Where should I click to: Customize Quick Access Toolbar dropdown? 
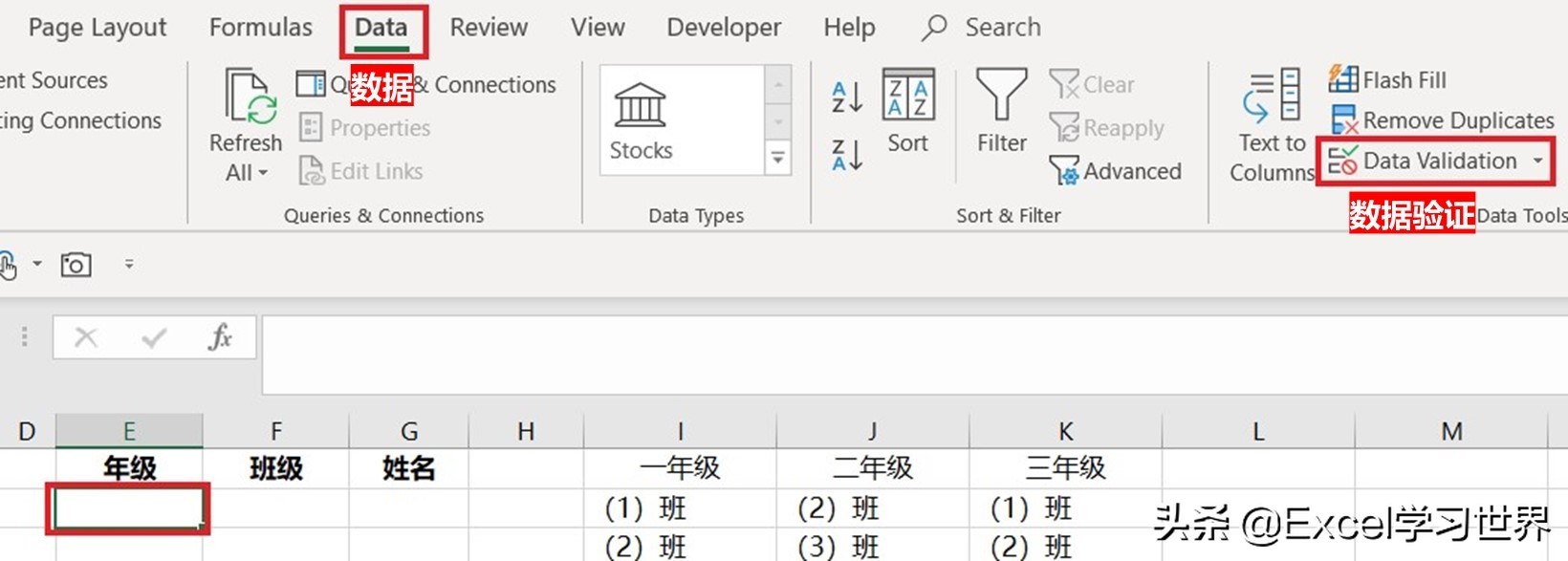[x=129, y=264]
